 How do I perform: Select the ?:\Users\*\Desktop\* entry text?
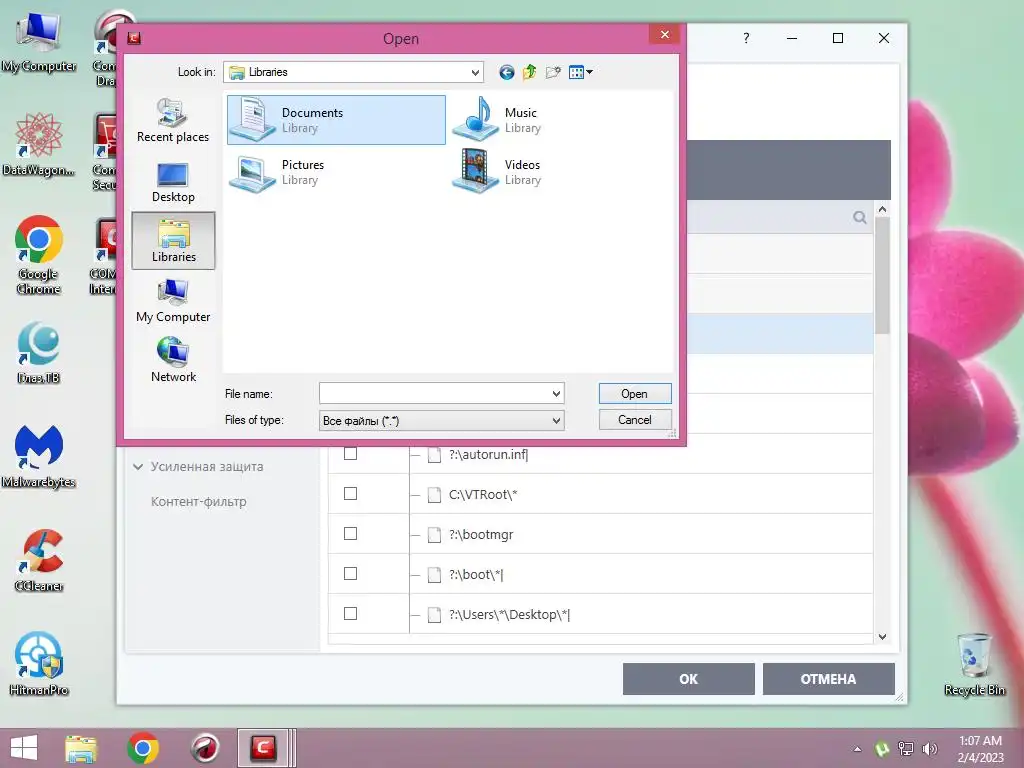[509, 615]
